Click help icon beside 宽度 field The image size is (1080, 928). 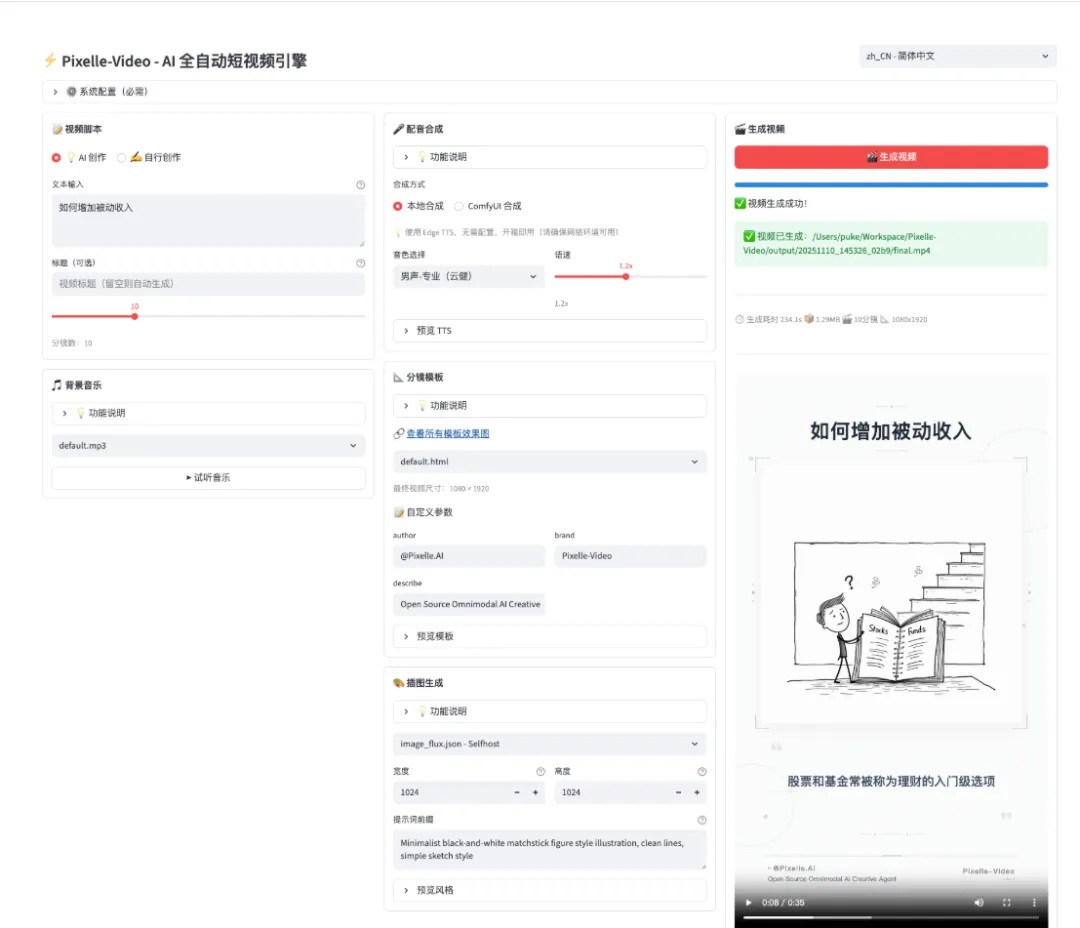tap(540, 772)
